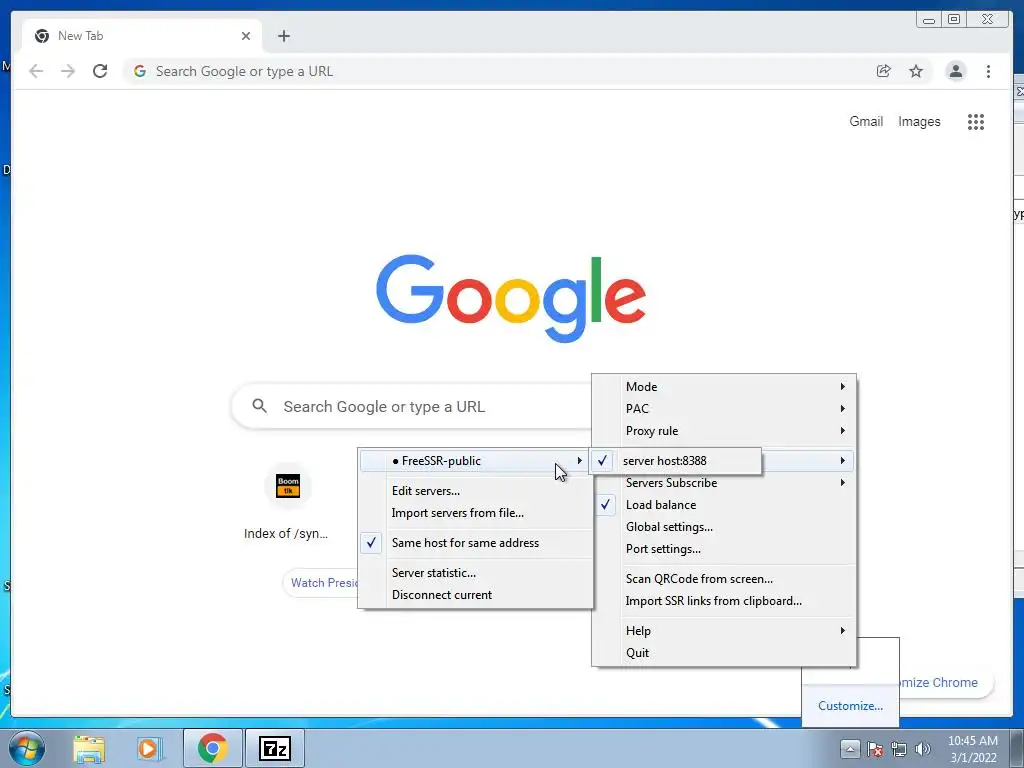Click the Watch Presi... promo link
The height and width of the screenshot is (768, 1024).
(x=321, y=583)
